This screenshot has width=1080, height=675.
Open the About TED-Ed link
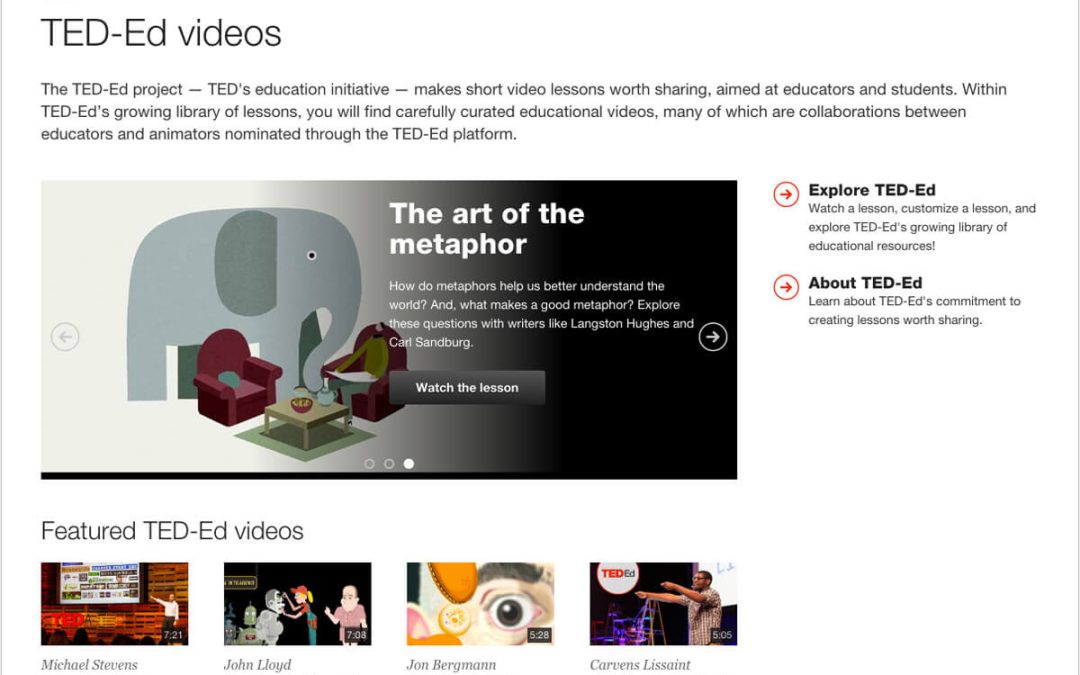(x=865, y=283)
